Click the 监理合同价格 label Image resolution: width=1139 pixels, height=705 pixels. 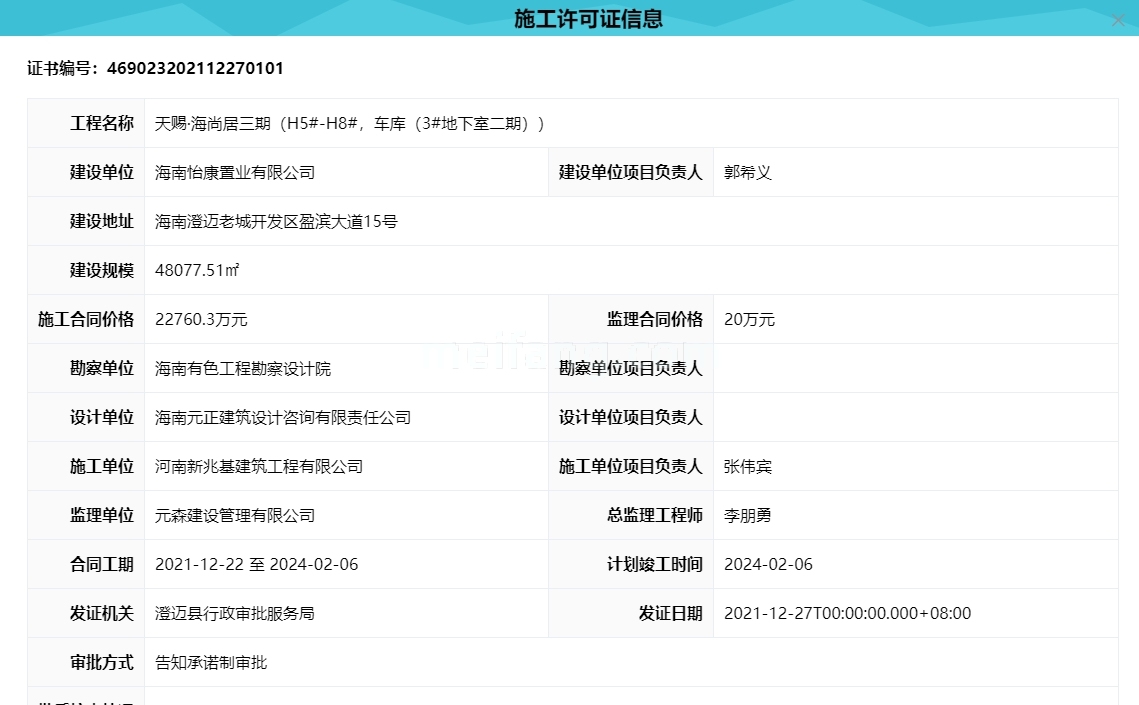coord(654,319)
